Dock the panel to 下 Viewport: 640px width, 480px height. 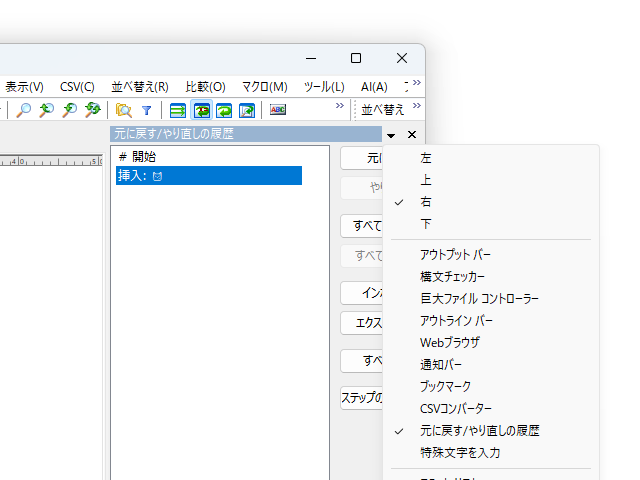pyautogui.click(x=491, y=224)
